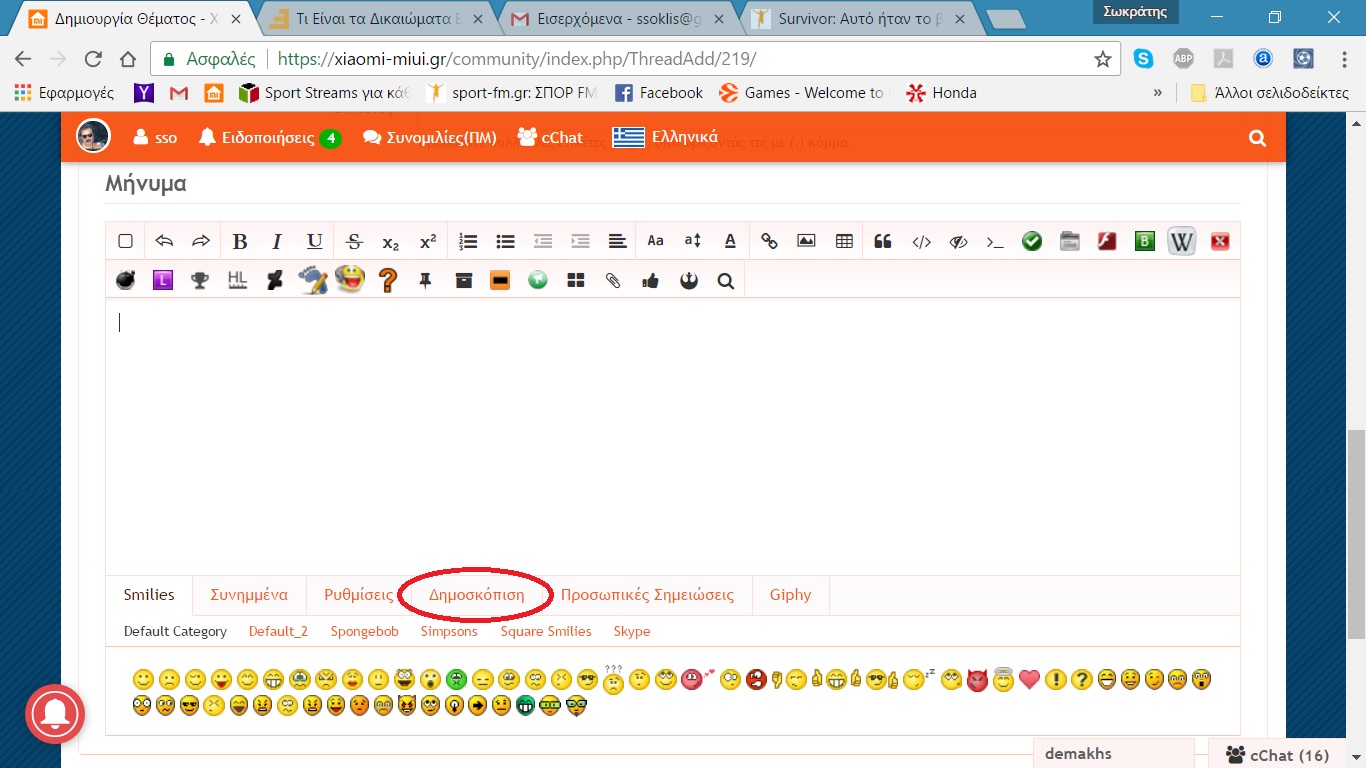Click the trophy toolbar icon
Screen dimensions: 1366x768
(x=200, y=280)
